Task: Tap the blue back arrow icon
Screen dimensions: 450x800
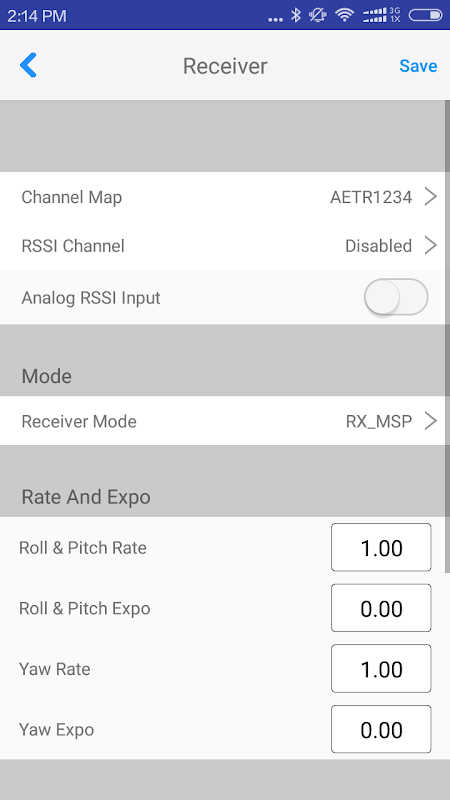Action: click(x=29, y=65)
